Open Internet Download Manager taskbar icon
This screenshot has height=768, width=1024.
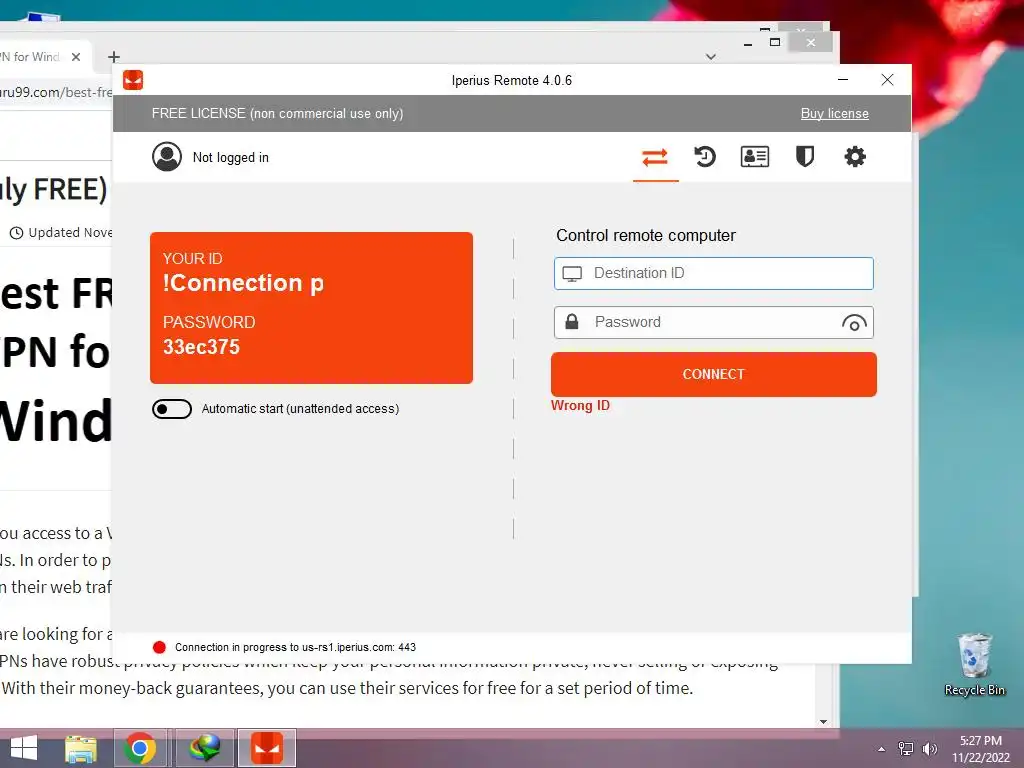pos(204,748)
